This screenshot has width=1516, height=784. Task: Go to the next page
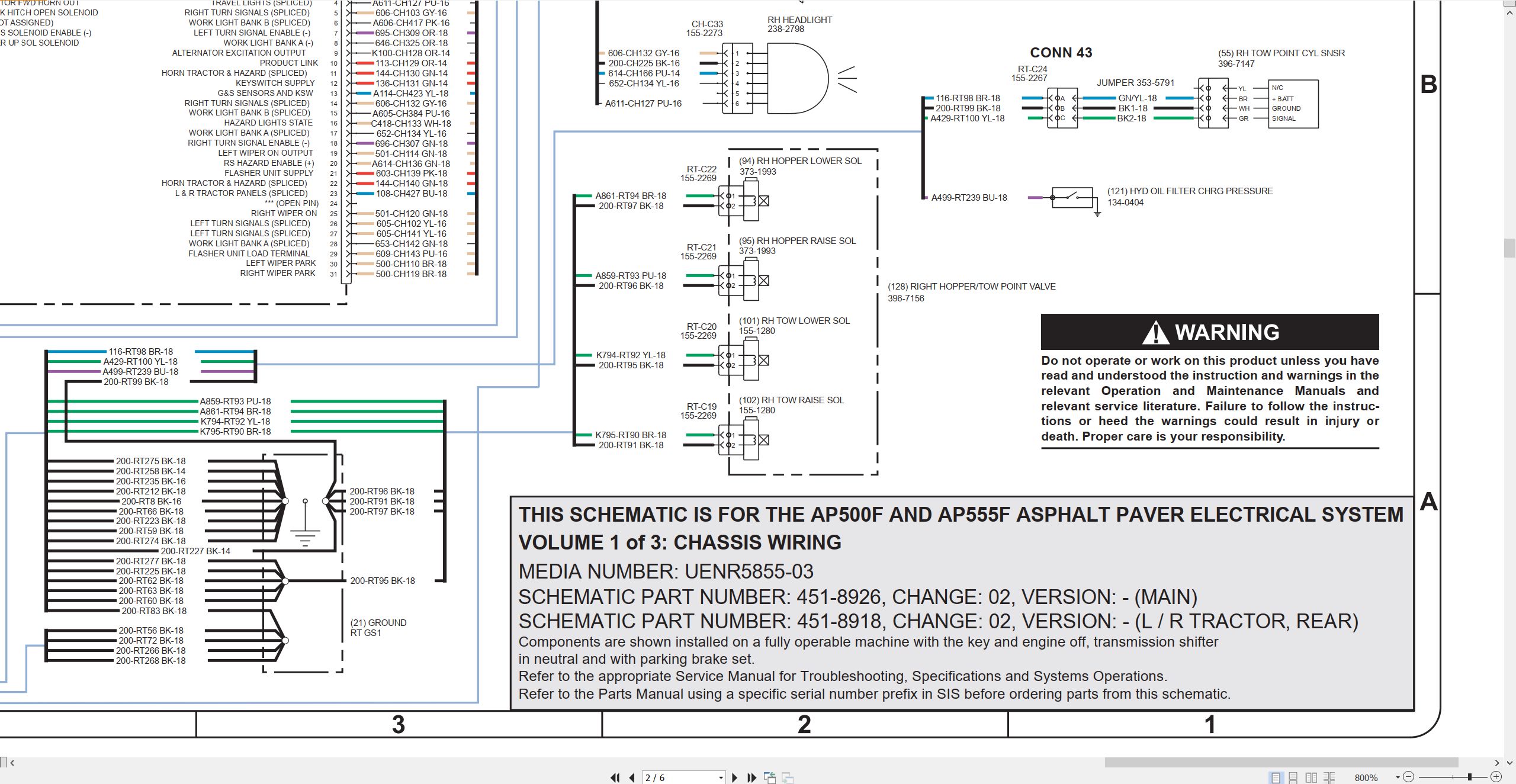click(735, 777)
